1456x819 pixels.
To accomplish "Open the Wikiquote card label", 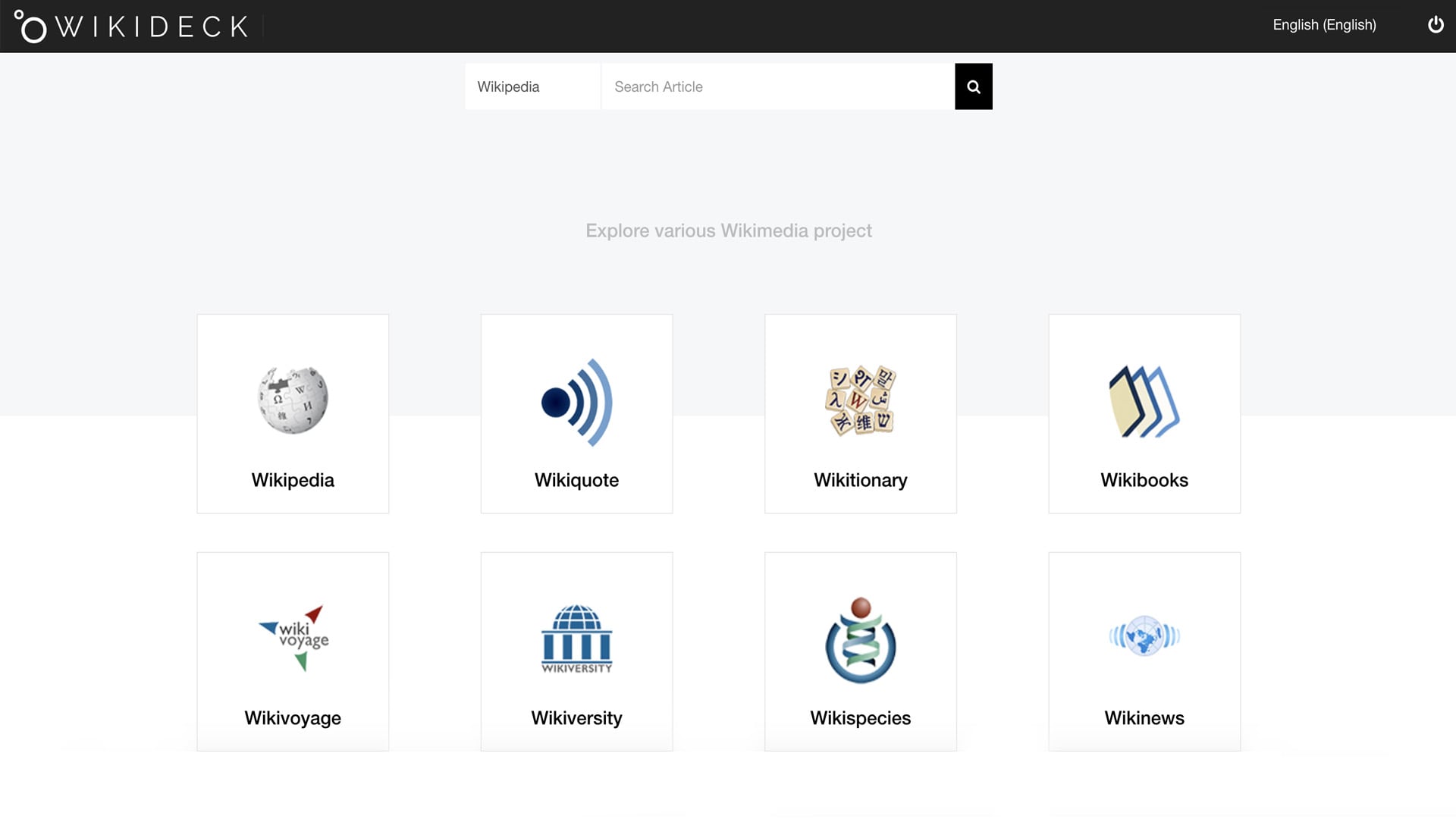I will click(x=576, y=480).
